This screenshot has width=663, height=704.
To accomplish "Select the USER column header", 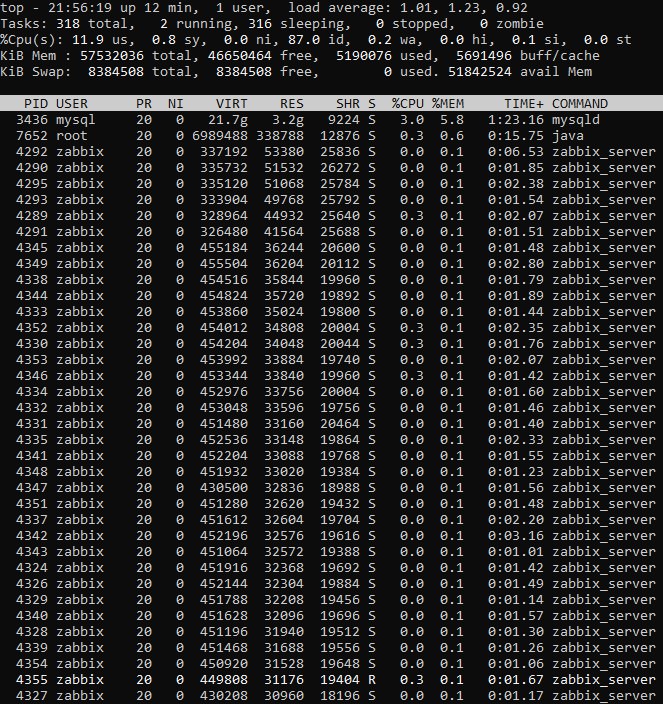I will (x=72, y=104).
